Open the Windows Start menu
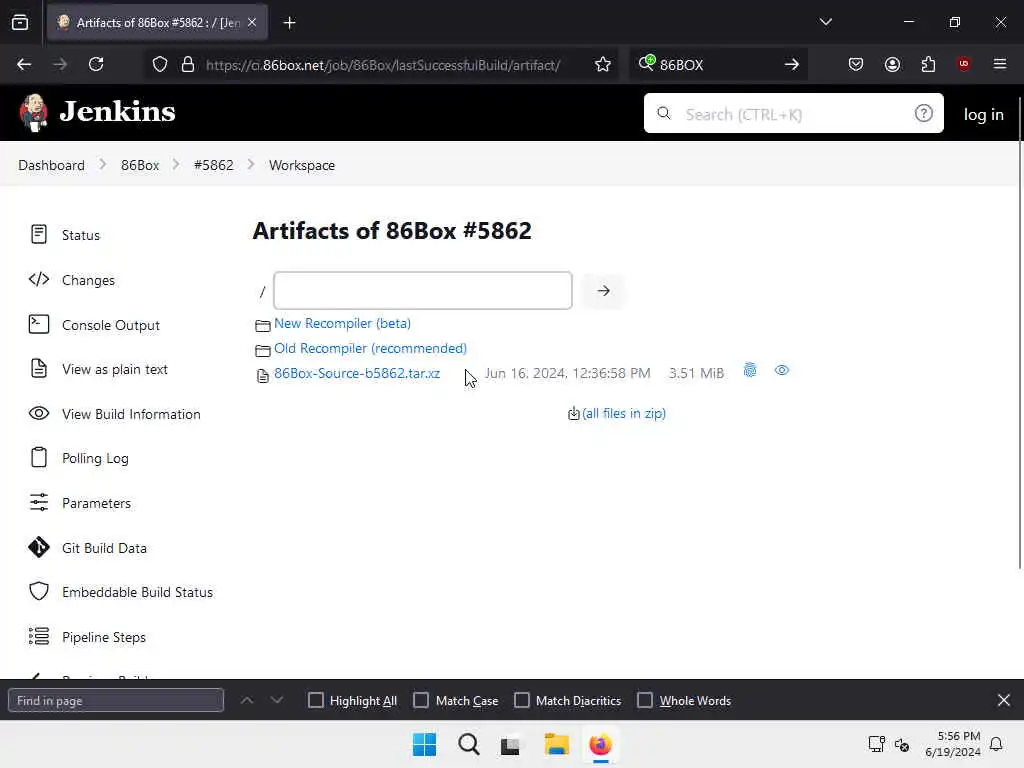Image resolution: width=1024 pixels, height=768 pixels. click(424, 744)
